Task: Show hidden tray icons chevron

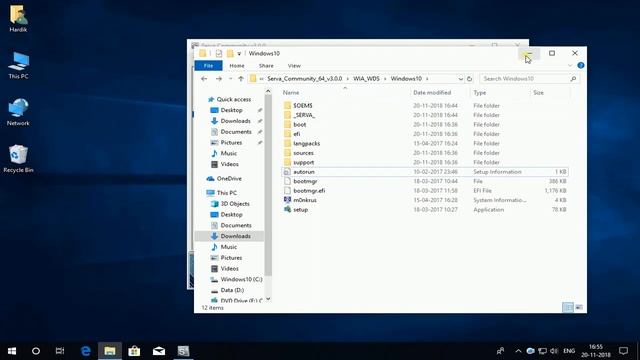Action: point(518,351)
